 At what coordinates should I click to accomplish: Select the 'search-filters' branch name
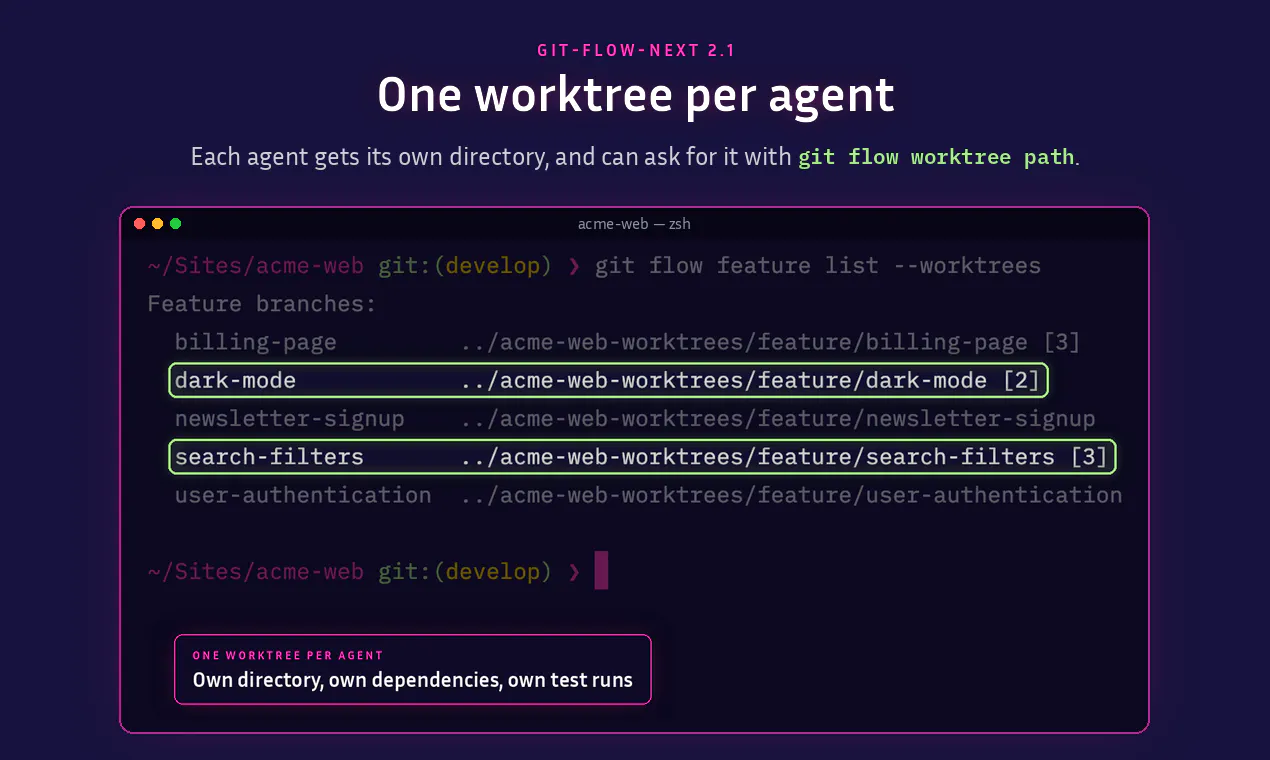point(269,457)
